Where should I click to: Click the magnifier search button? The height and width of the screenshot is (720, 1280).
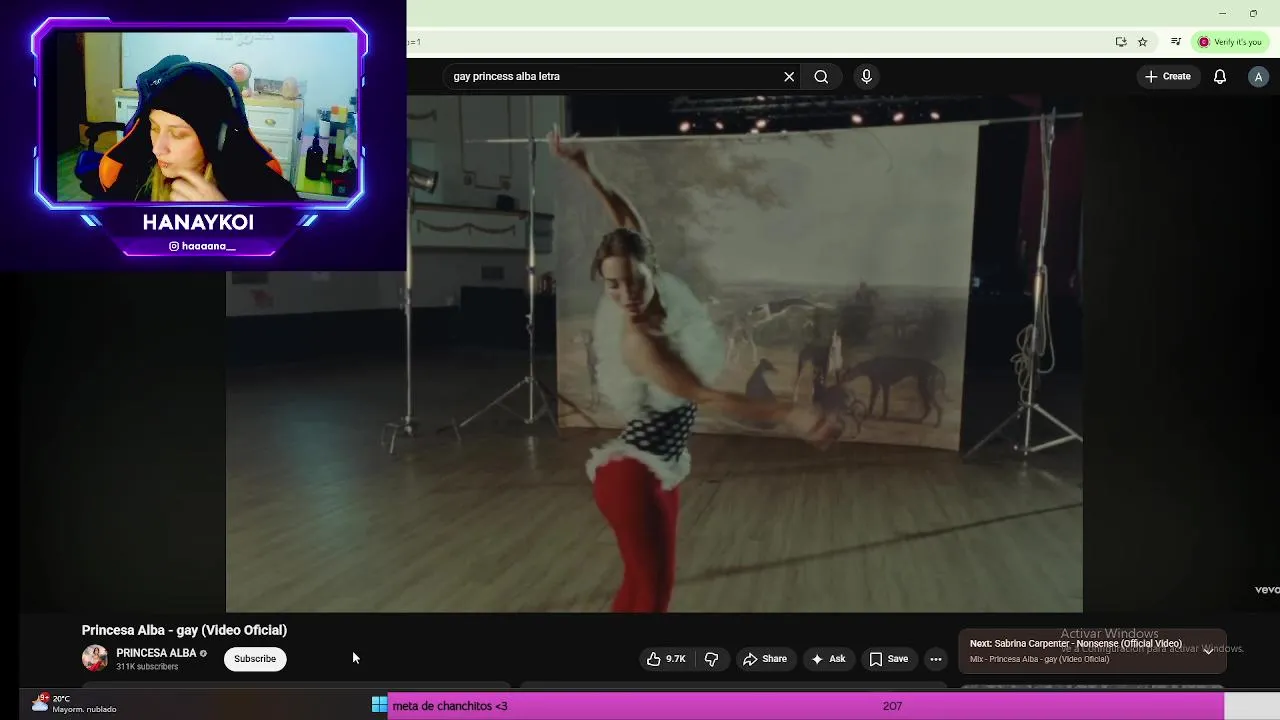[821, 76]
